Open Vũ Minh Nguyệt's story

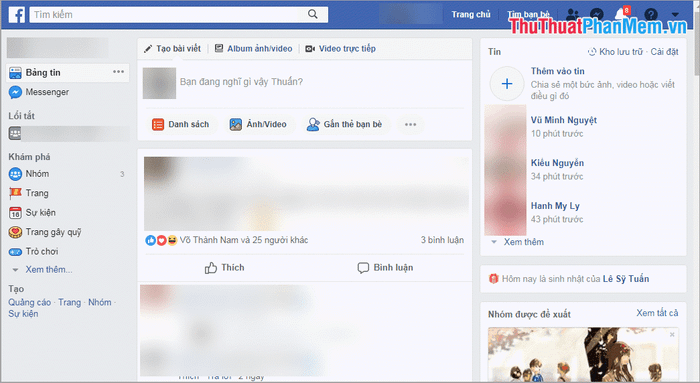[x=563, y=120]
